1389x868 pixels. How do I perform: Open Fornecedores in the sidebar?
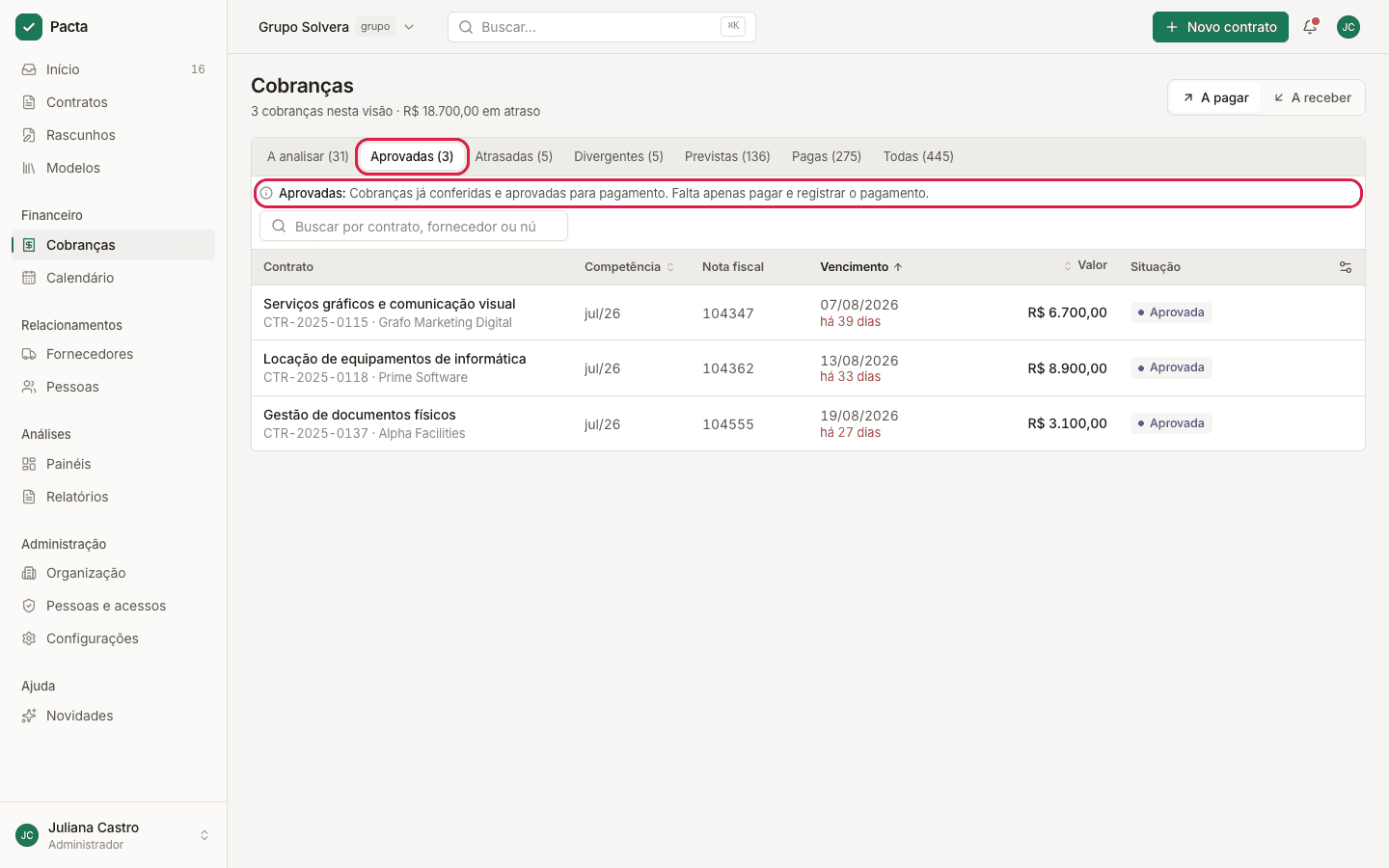point(113,354)
